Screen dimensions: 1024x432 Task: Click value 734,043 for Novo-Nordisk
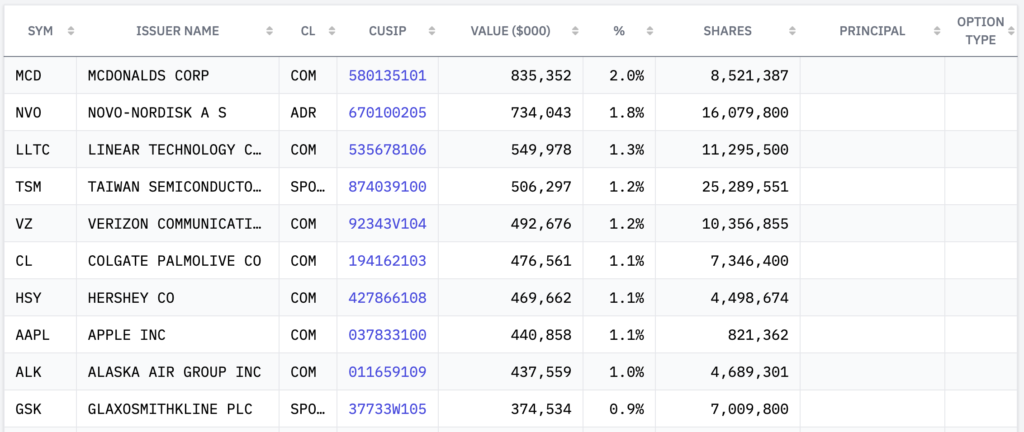tap(541, 113)
